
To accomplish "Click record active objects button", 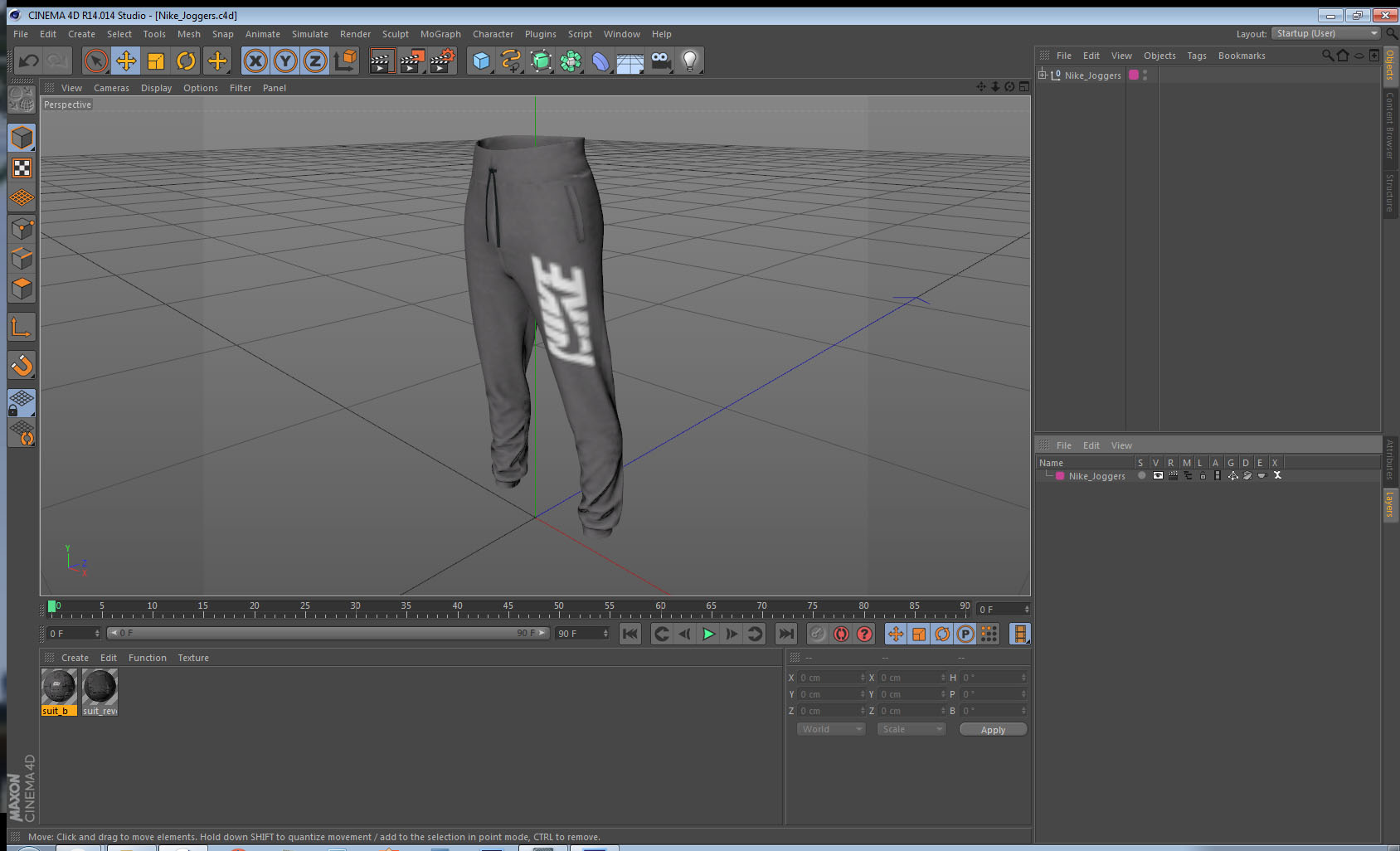I will [818, 634].
